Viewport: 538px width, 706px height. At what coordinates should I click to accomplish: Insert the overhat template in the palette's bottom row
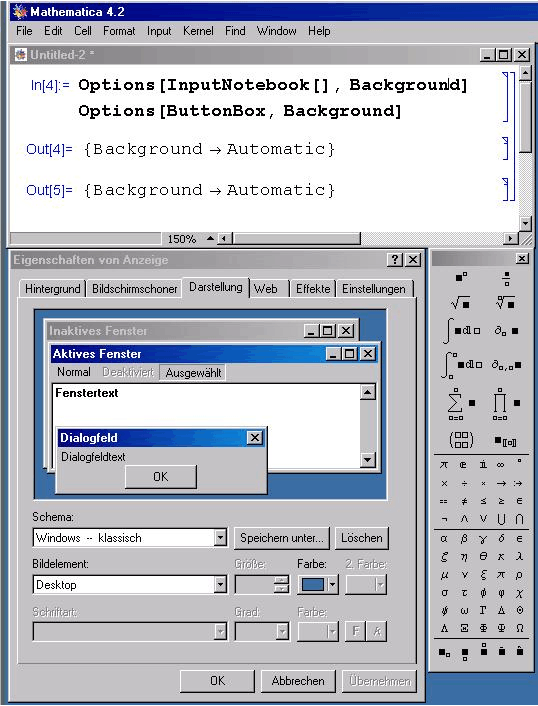(519, 651)
